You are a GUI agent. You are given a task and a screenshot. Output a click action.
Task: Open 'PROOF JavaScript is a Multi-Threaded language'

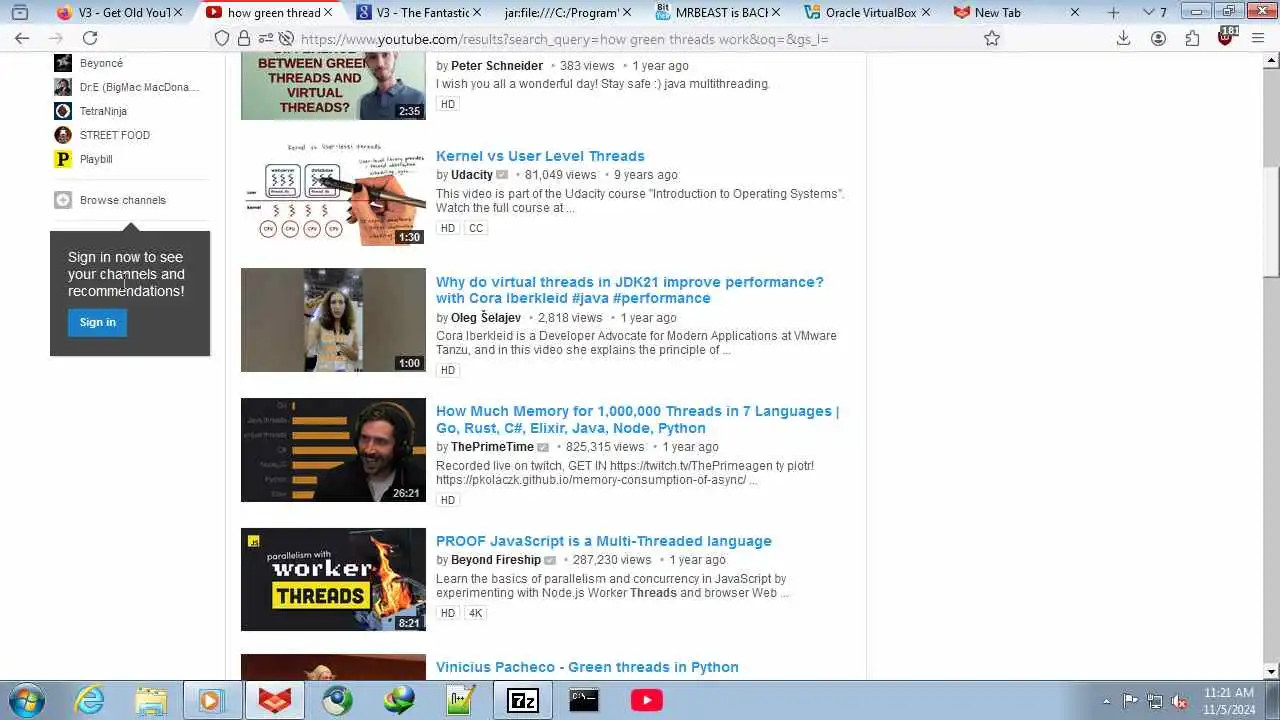[x=604, y=541]
